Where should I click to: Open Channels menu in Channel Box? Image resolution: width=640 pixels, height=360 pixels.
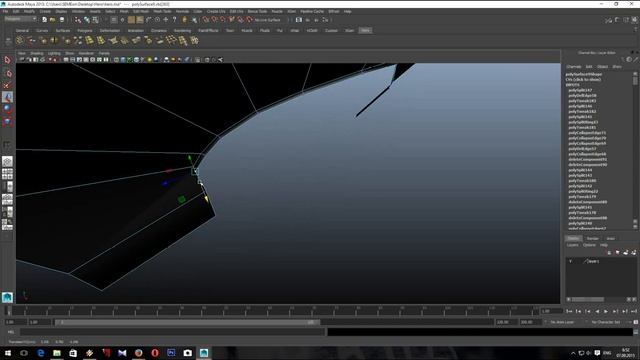(x=573, y=67)
